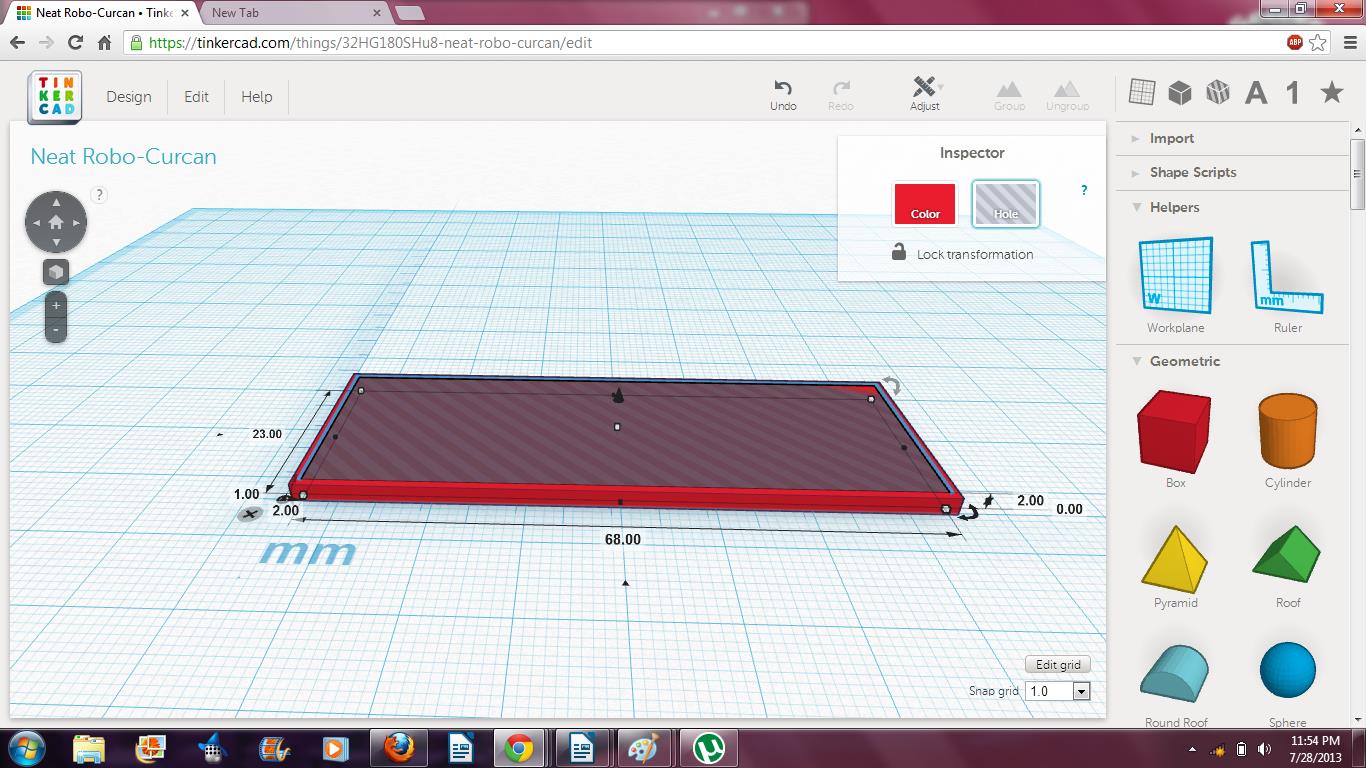Click the Adjust tools icon
1366x768 pixels.
point(925,94)
